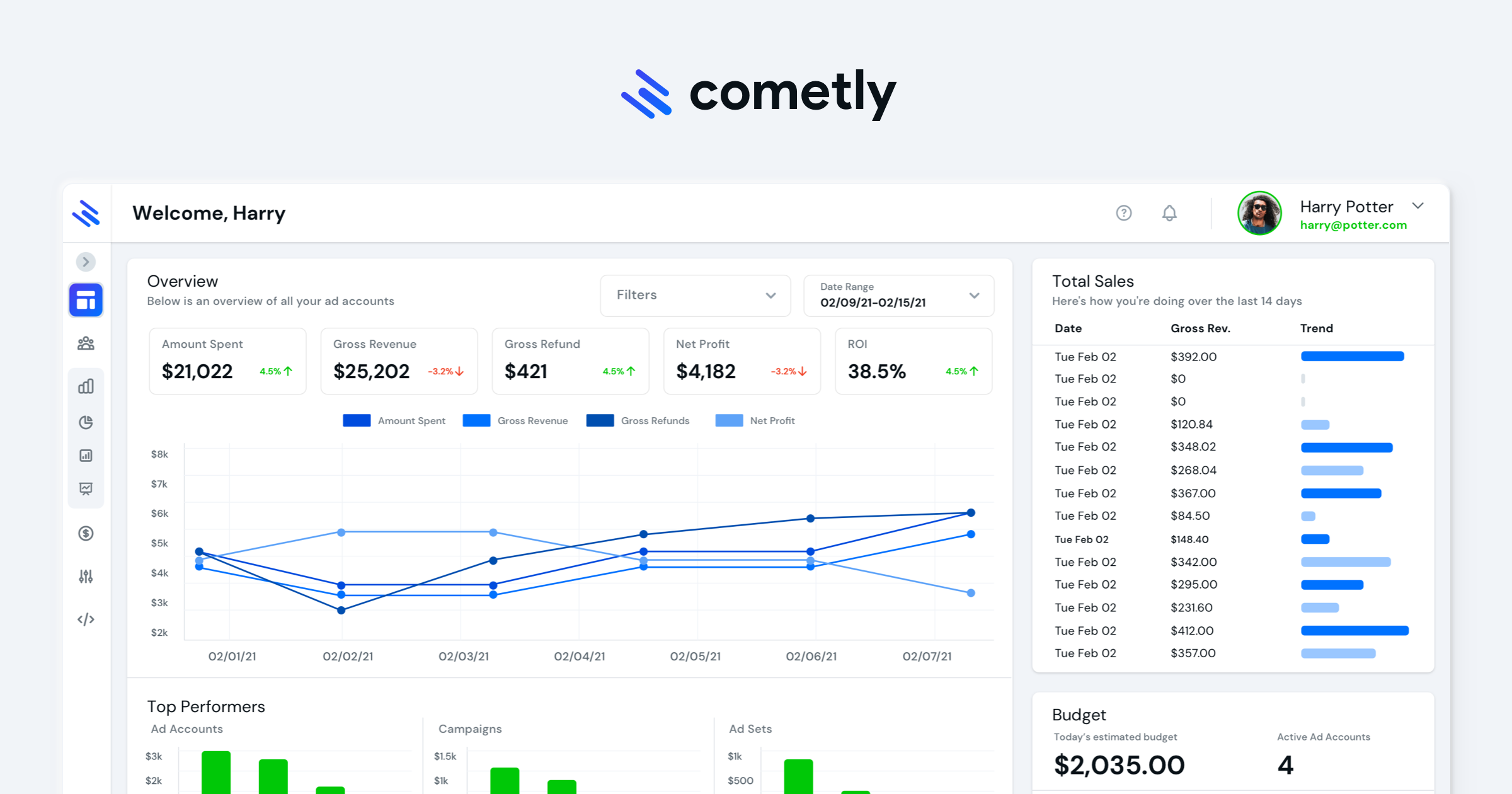1512x794 pixels.
Task: Select the team members sidebar icon
Action: [x=86, y=343]
